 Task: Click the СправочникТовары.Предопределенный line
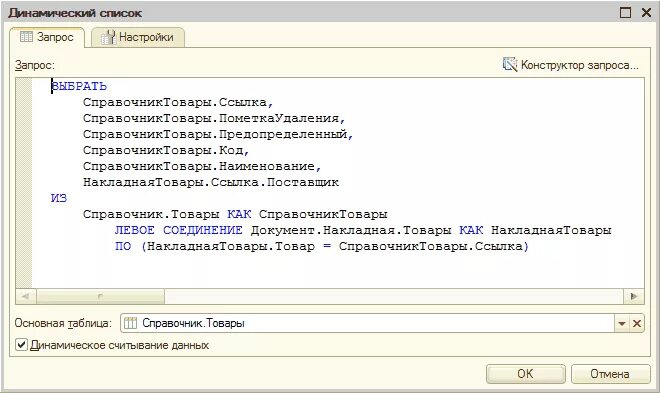(218, 134)
